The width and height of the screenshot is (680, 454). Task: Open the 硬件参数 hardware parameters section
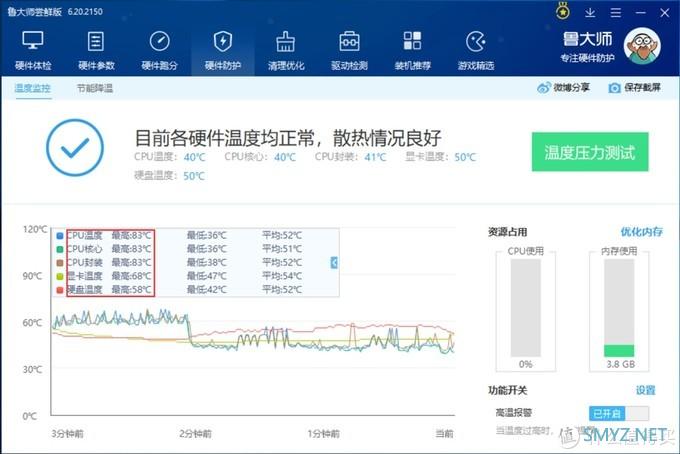pyautogui.click(x=96, y=50)
